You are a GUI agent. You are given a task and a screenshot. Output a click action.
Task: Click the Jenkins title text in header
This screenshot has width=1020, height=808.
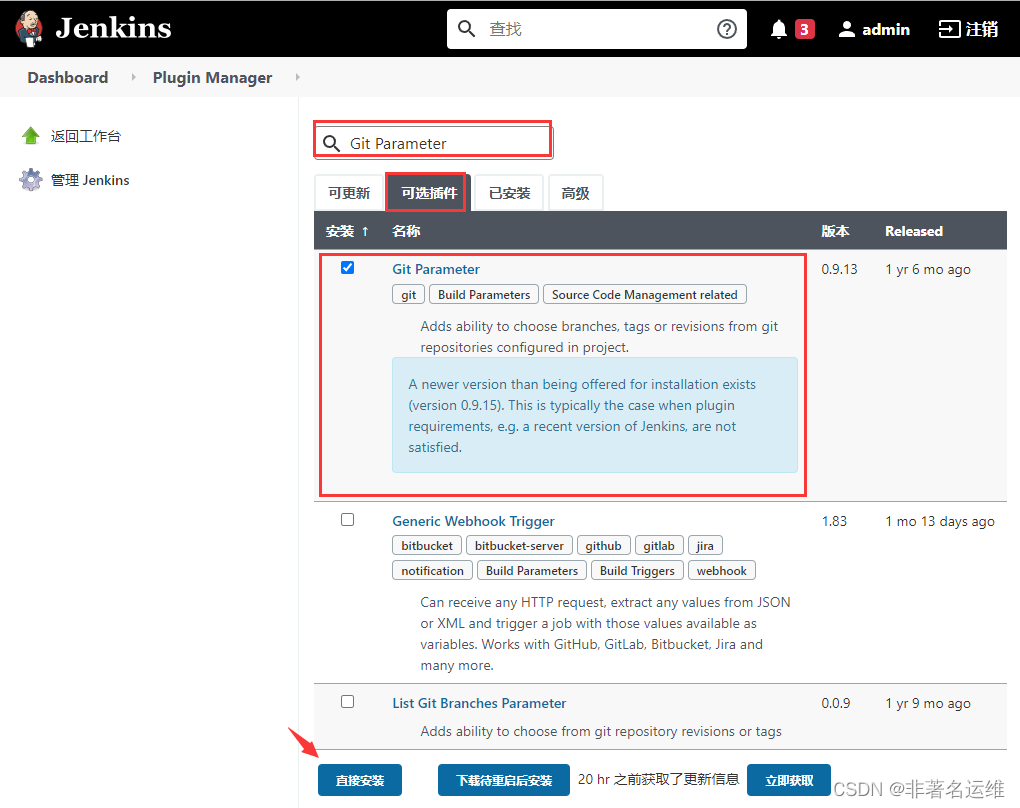pos(114,28)
